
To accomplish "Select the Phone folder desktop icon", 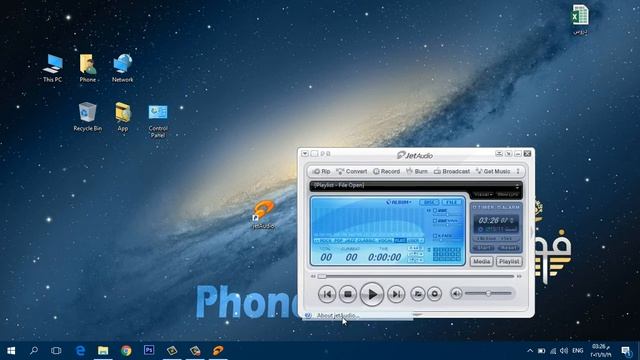I will pyautogui.click(x=88, y=68).
